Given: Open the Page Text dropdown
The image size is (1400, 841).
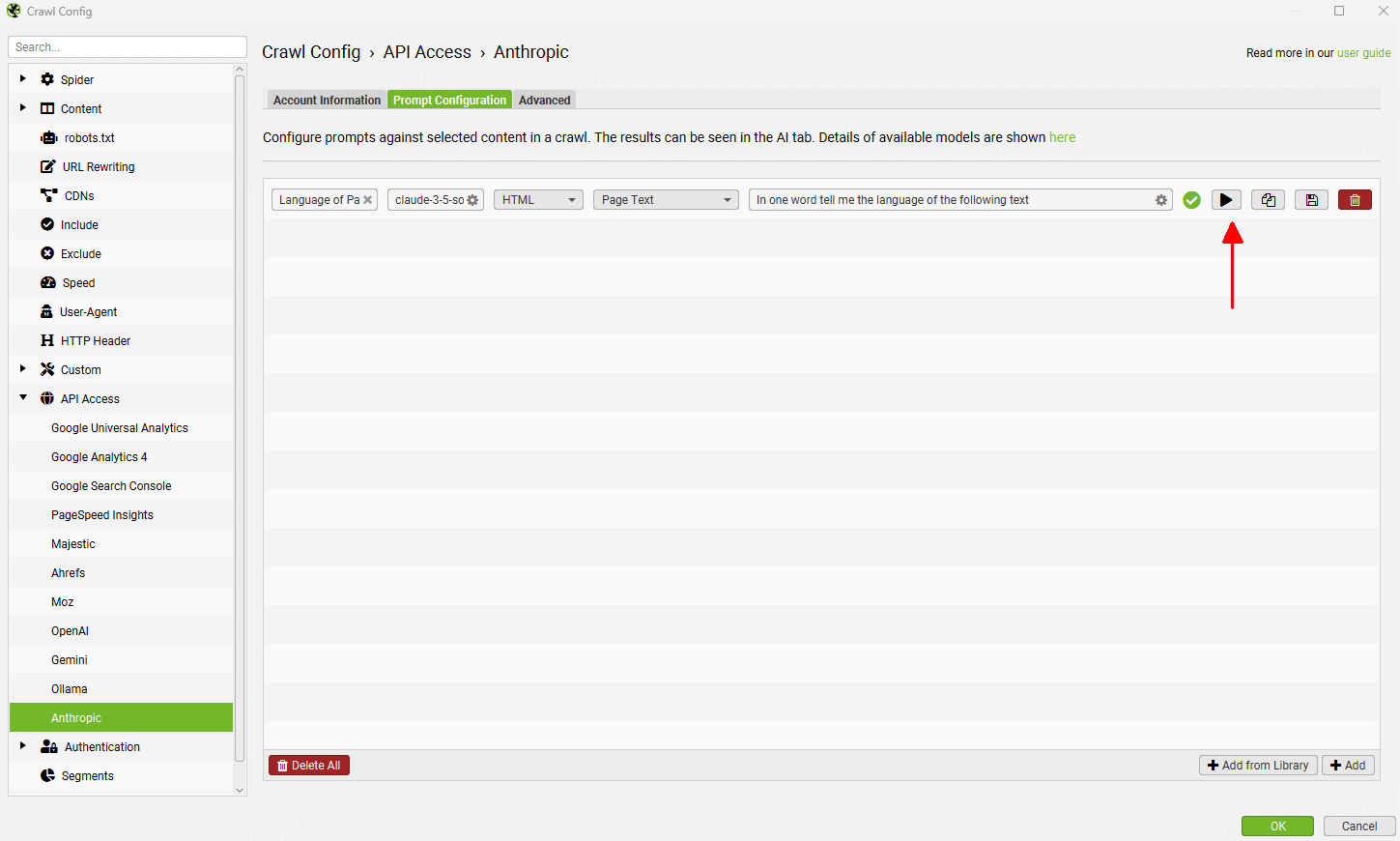Looking at the screenshot, I should pos(666,200).
